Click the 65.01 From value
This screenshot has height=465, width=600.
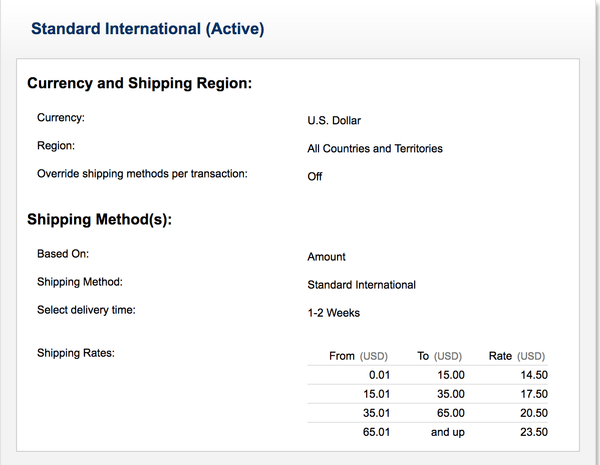(x=376, y=432)
